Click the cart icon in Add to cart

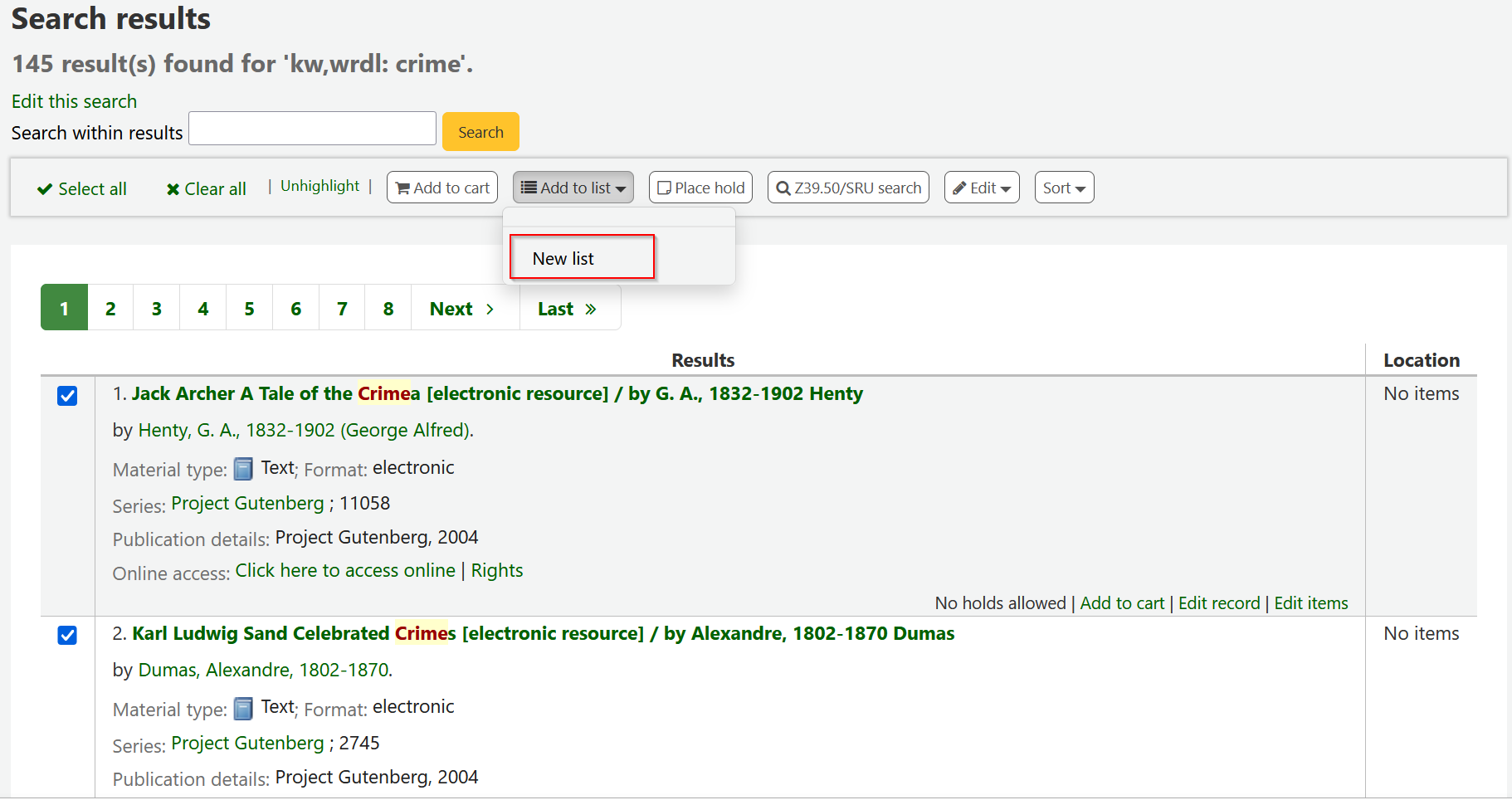404,188
